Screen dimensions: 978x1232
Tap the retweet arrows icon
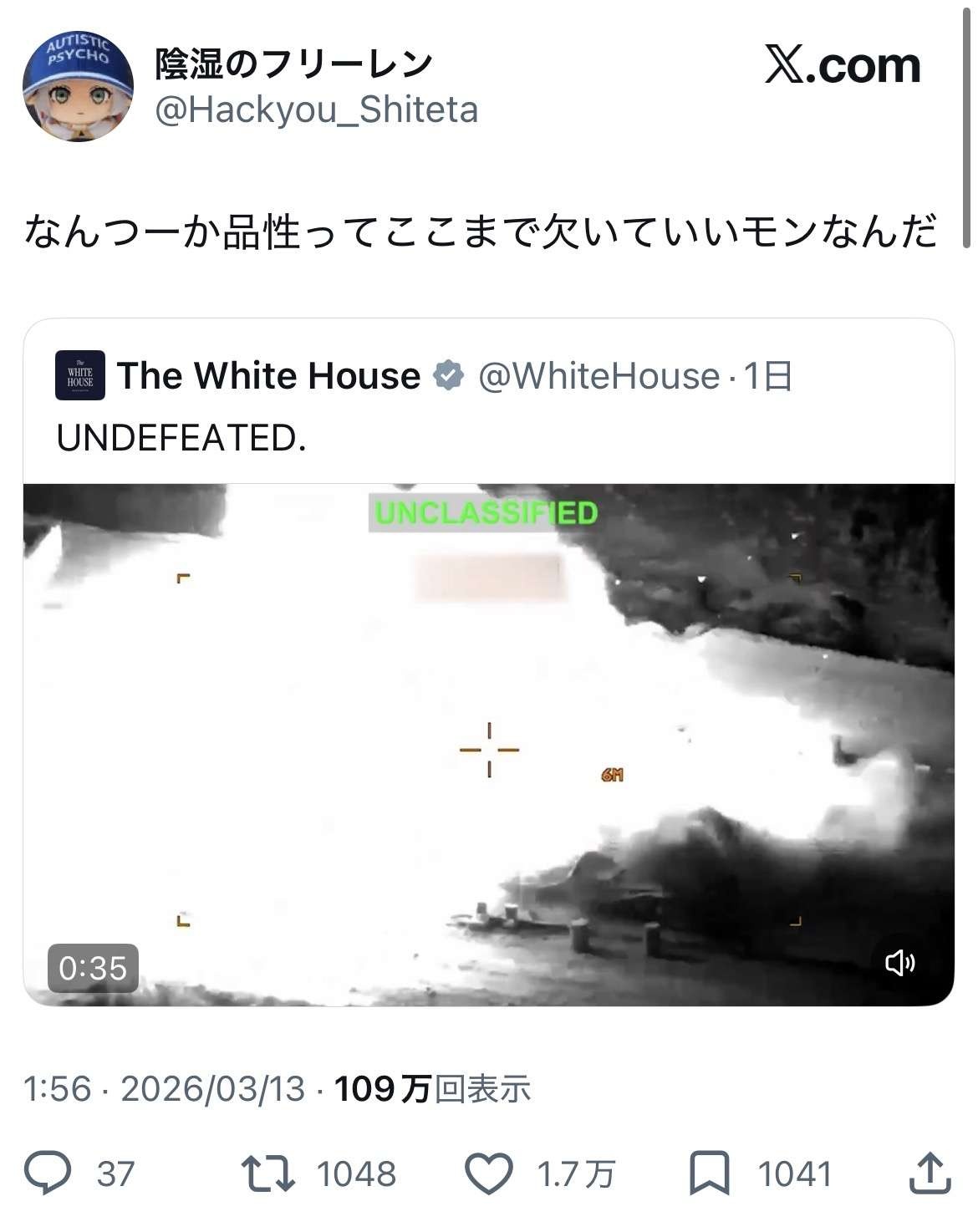click(x=267, y=1173)
